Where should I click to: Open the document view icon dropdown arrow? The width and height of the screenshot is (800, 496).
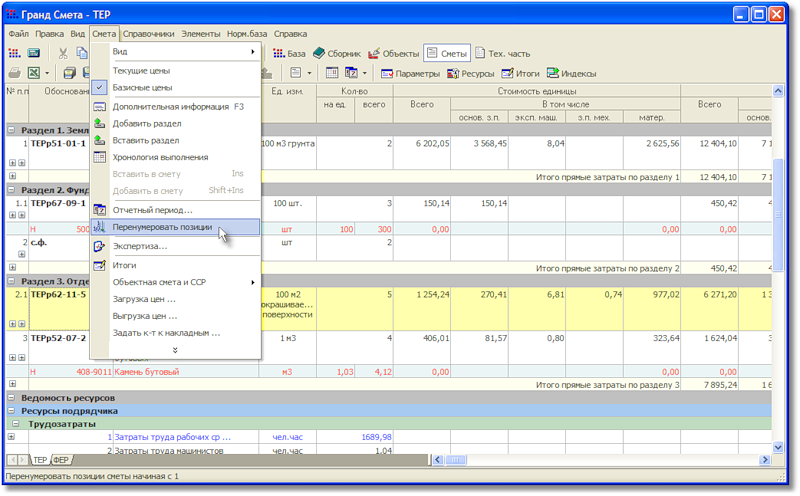point(309,73)
